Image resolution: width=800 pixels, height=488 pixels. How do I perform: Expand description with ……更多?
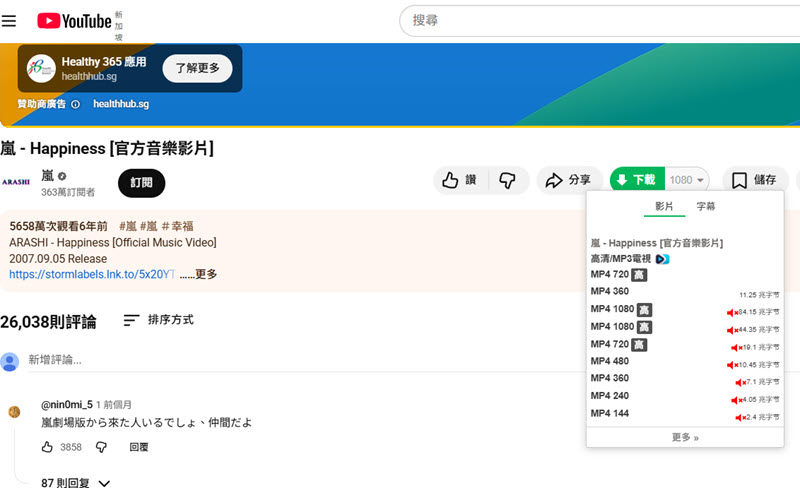pos(198,275)
